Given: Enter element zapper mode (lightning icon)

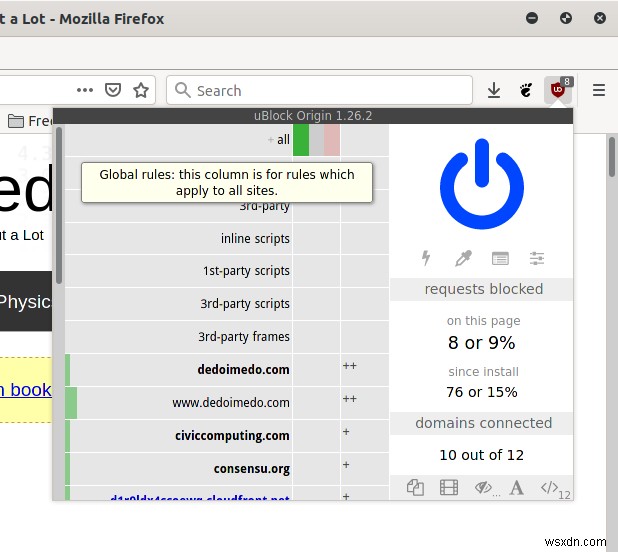Looking at the screenshot, I should point(426,258).
